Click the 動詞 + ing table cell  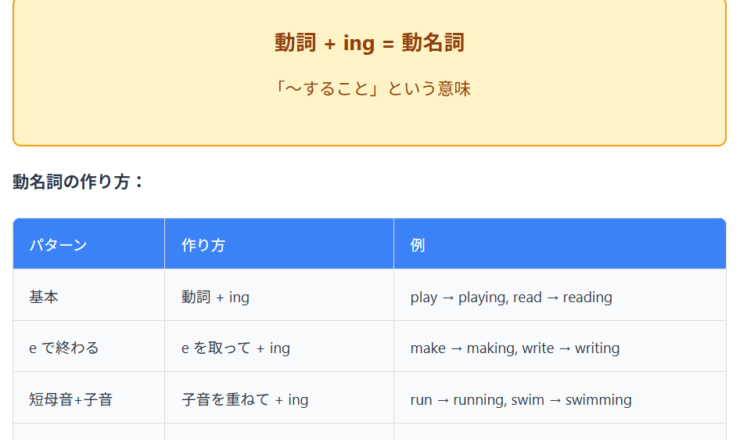(215, 297)
